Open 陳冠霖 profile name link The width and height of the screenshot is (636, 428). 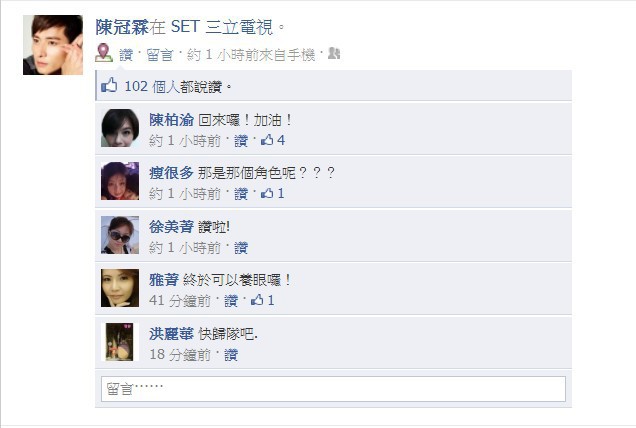coord(122,27)
